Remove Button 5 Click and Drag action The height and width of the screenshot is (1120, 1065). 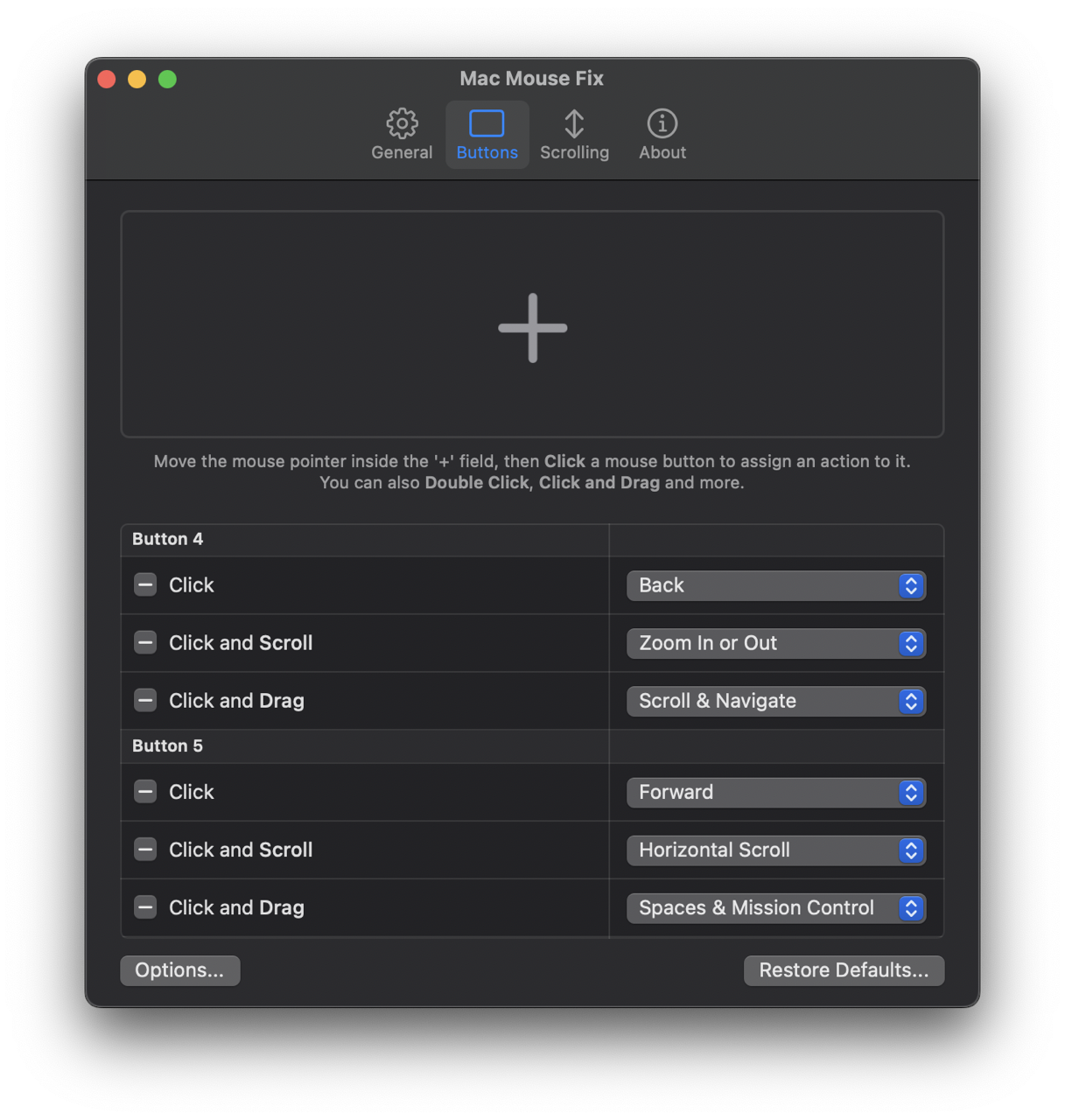point(145,906)
